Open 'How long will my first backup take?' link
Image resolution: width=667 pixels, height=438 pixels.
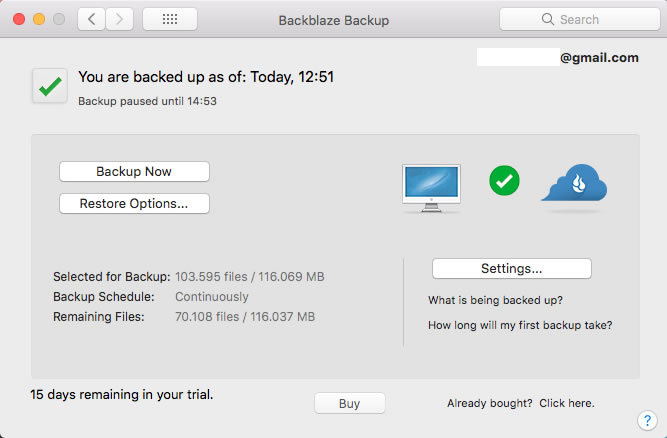[x=520, y=325]
